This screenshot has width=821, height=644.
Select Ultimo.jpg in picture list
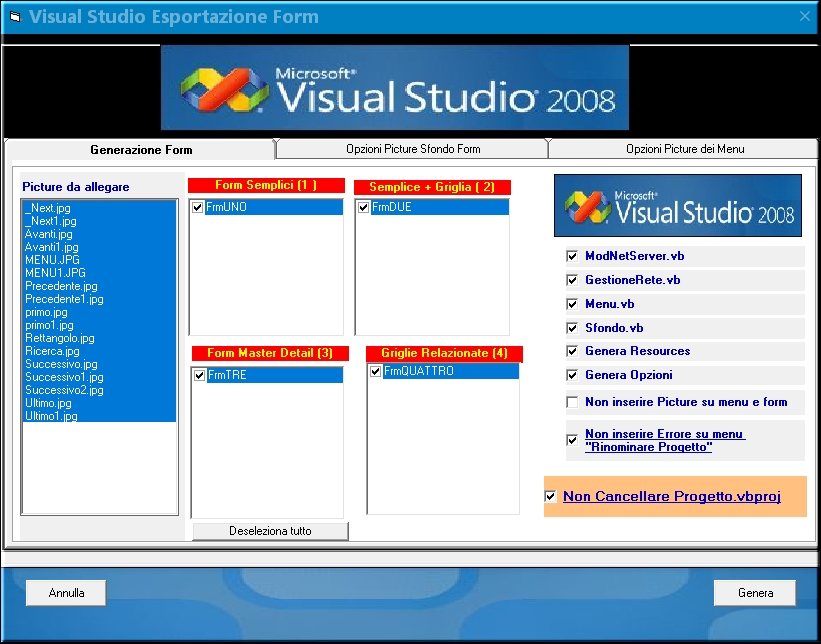click(99, 403)
